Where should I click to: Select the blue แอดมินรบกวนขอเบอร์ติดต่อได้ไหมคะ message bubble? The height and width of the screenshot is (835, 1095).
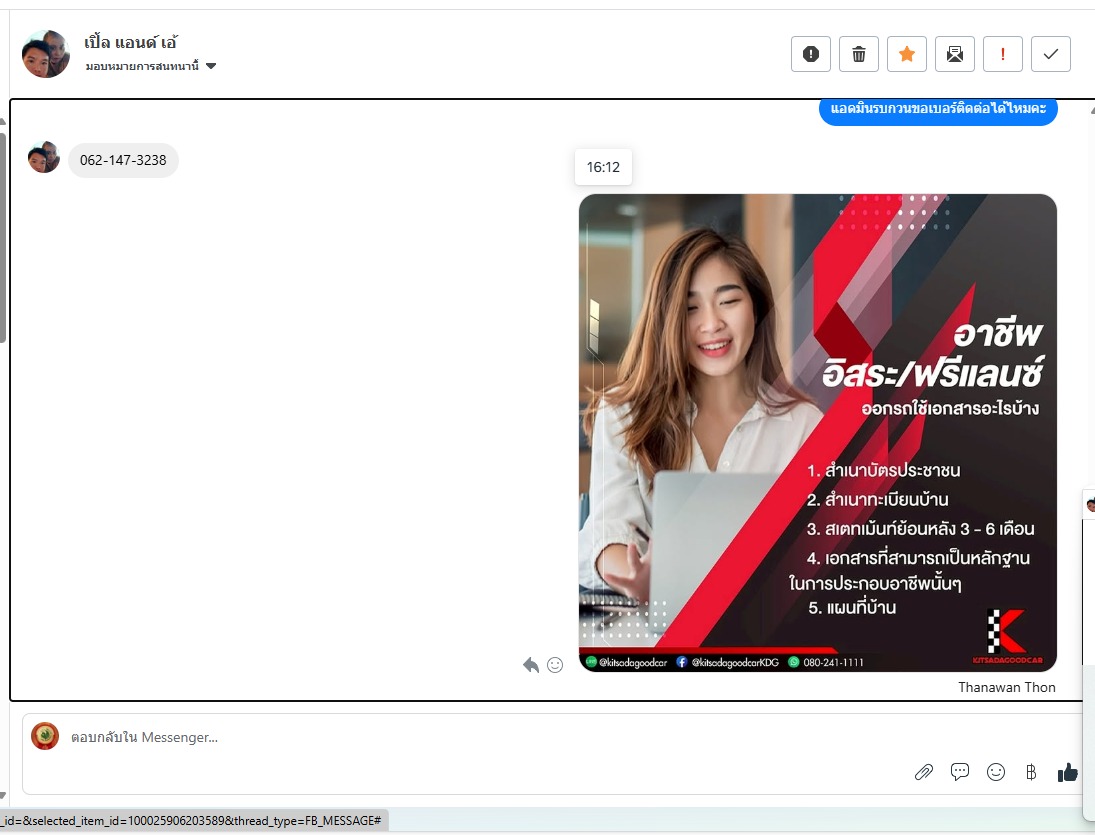(938, 110)
